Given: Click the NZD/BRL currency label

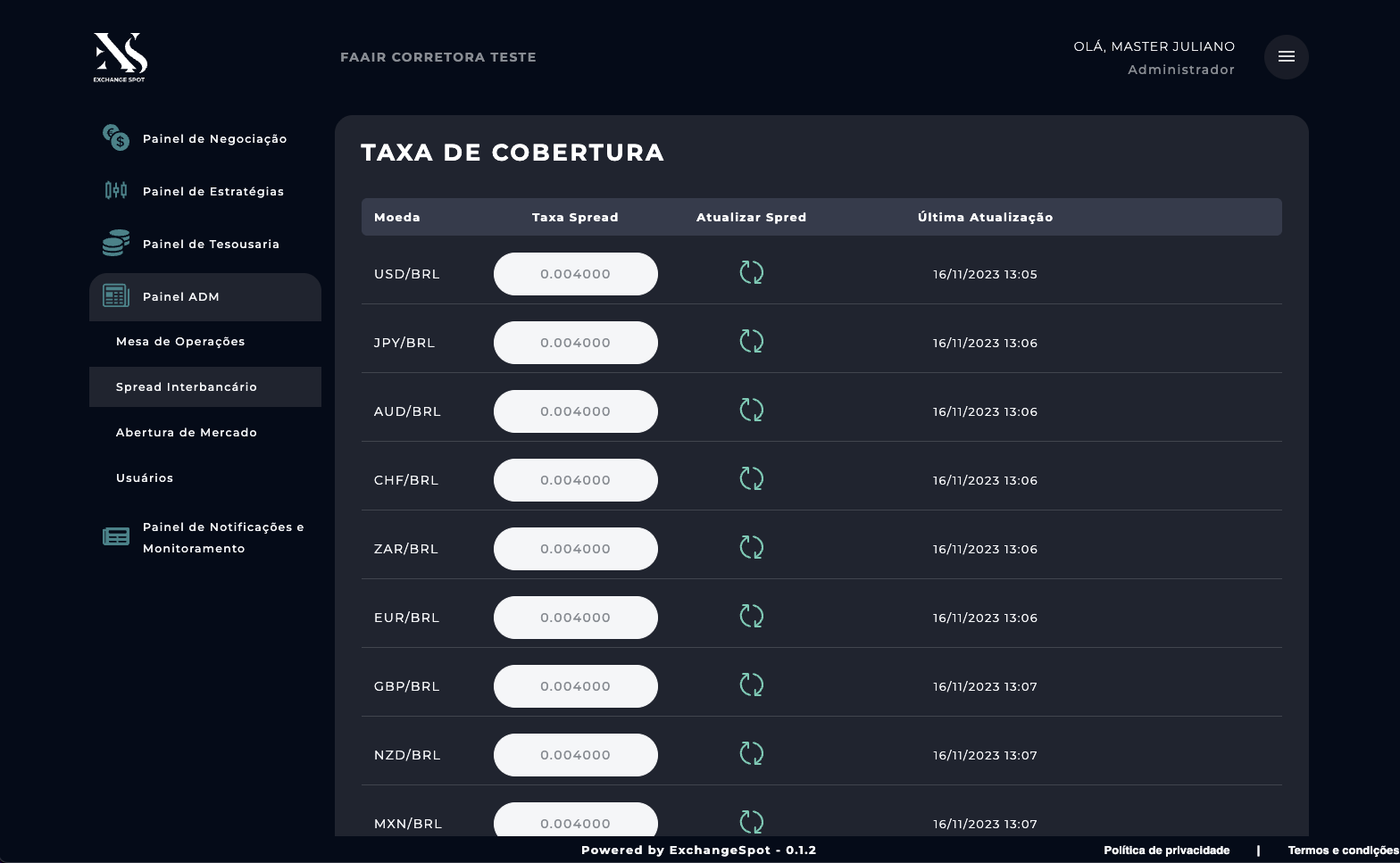Looking at the screenshot, I should click(x=407, y=755).
